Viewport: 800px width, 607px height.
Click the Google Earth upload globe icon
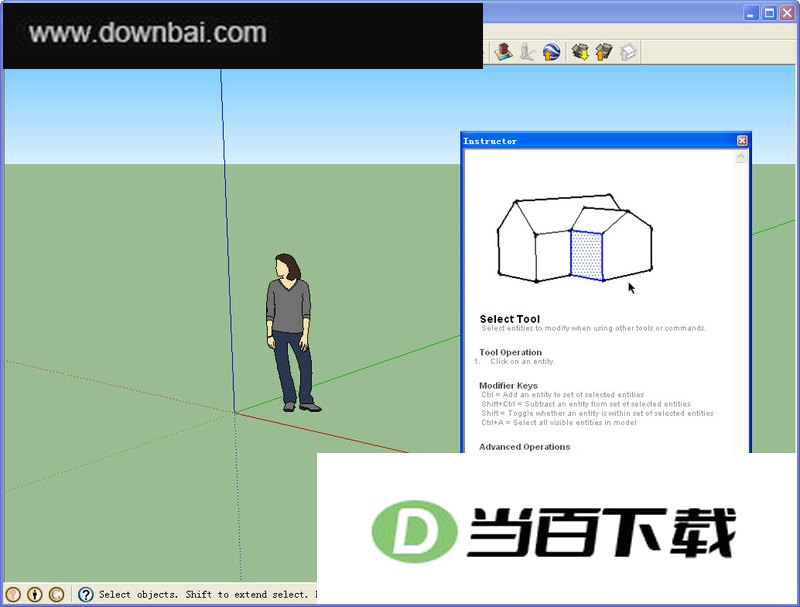tap(551, 52)
